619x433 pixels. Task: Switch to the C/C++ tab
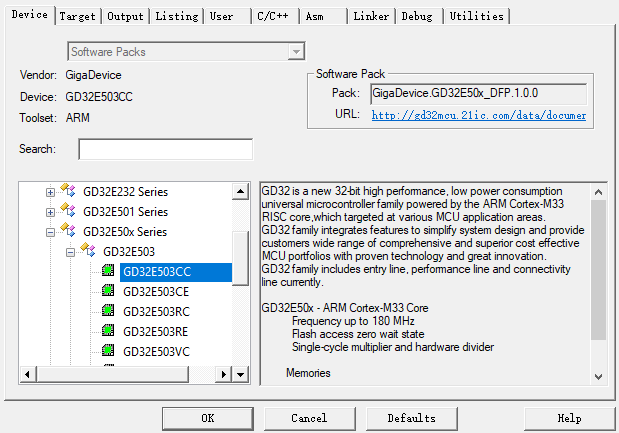[x=273, y=16]
